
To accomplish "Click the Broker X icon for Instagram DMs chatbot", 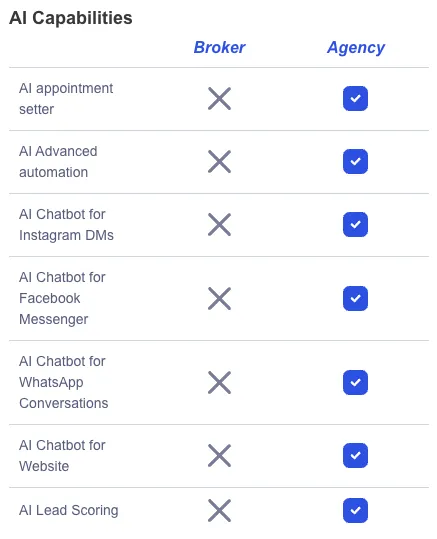I will 219,224.
